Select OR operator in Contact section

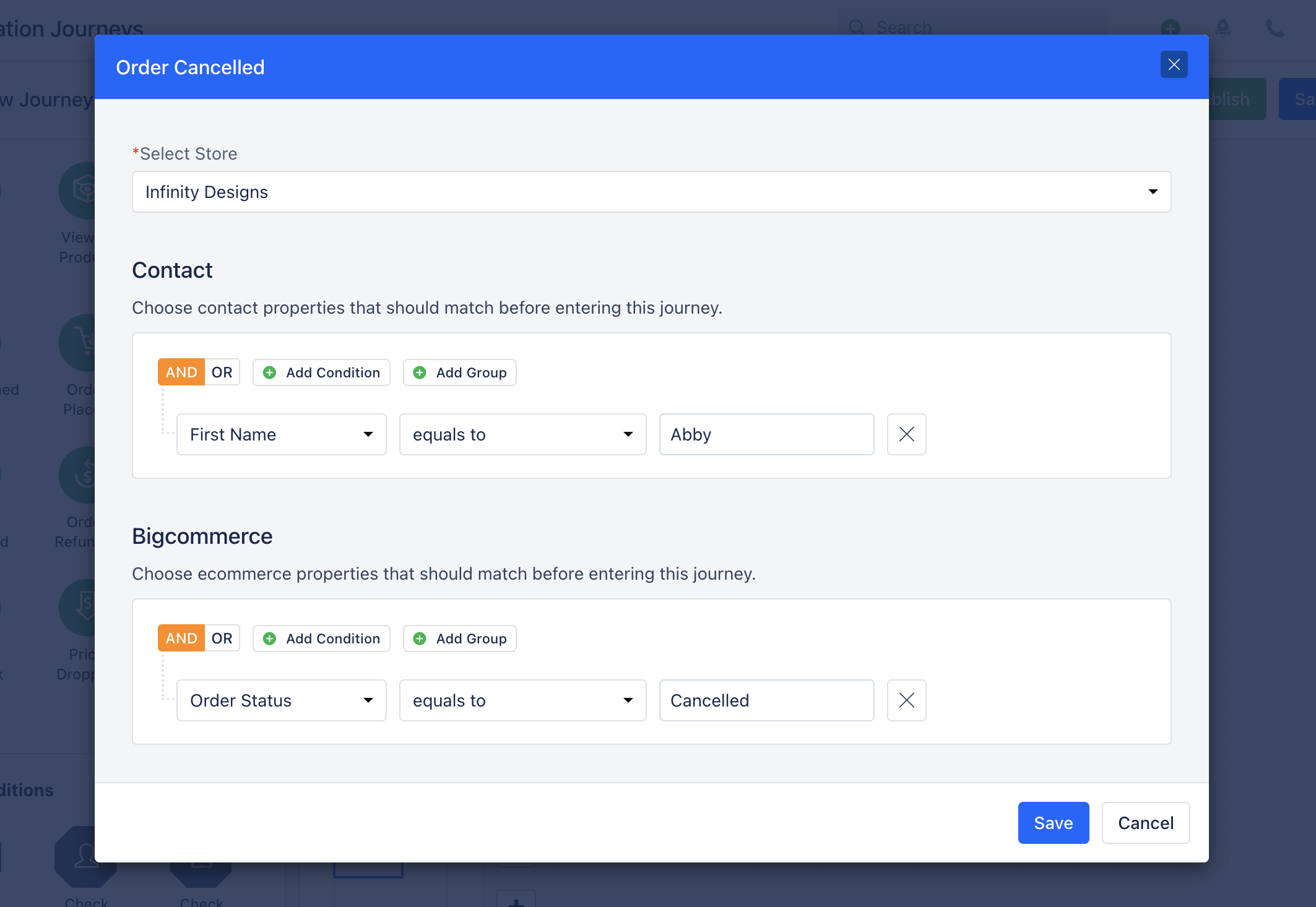tap(222, 372)
